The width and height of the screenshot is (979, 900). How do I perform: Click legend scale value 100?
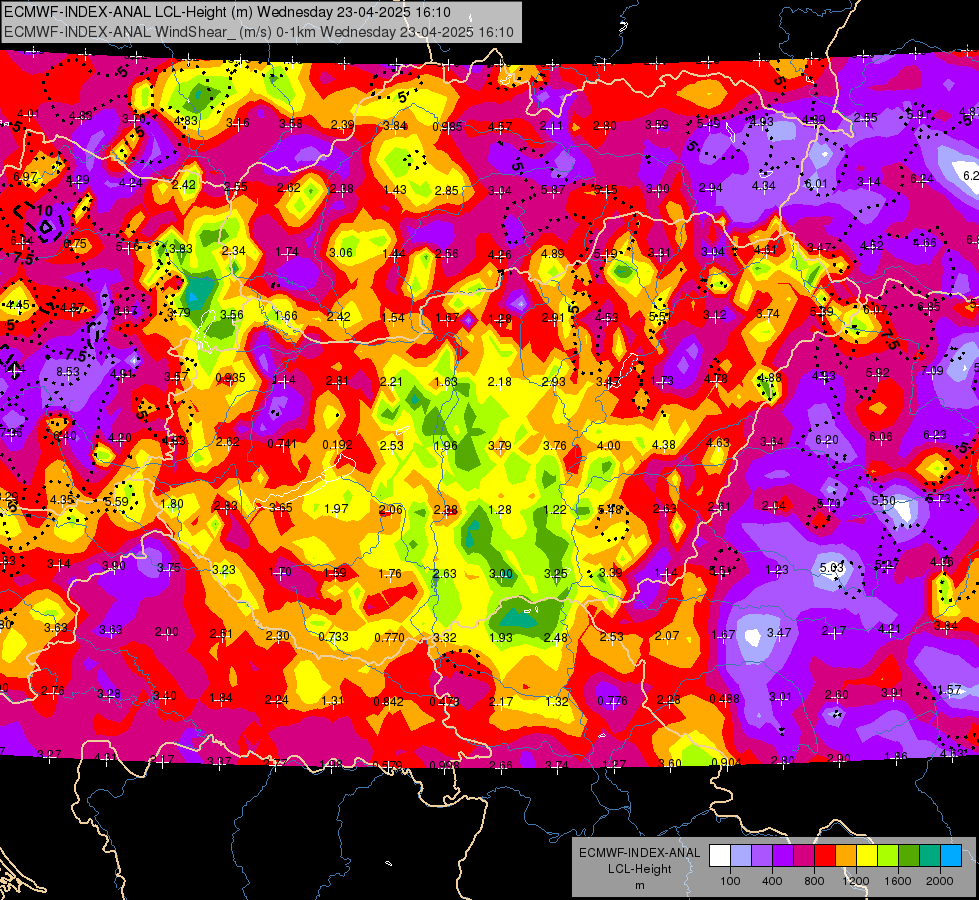[x=730, y=881]
